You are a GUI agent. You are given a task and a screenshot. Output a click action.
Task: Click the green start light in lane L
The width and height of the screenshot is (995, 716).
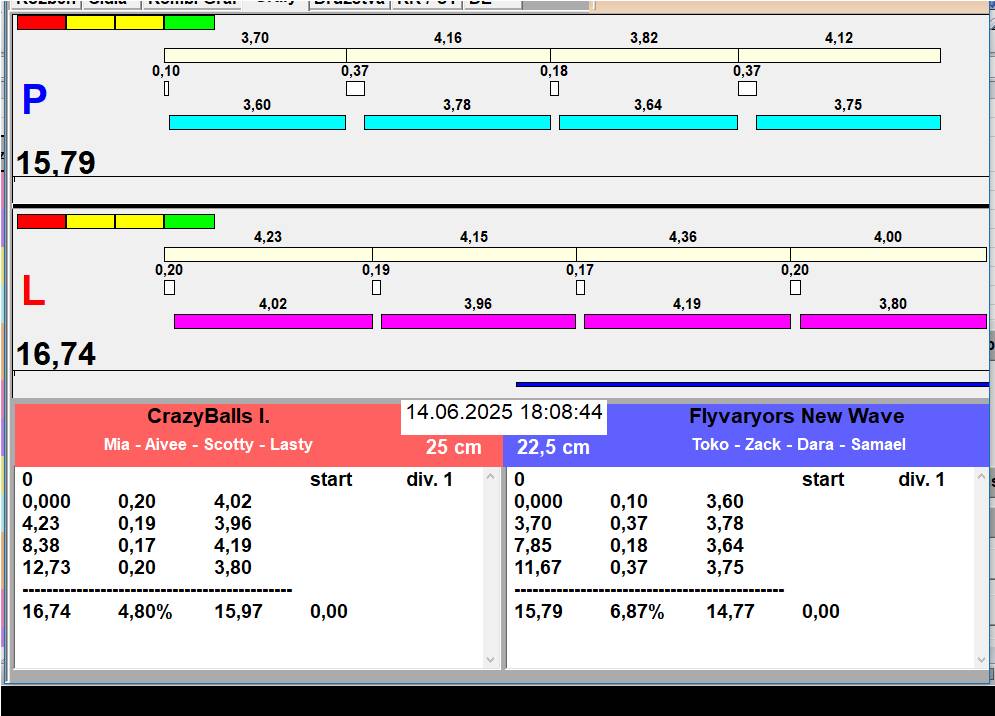click(189, 221)
